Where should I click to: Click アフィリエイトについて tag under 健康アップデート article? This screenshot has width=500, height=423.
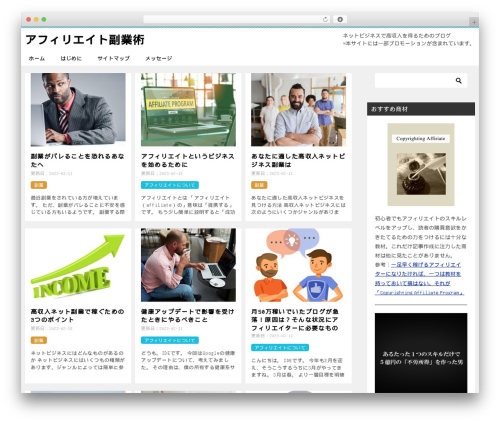click(170, 340)
